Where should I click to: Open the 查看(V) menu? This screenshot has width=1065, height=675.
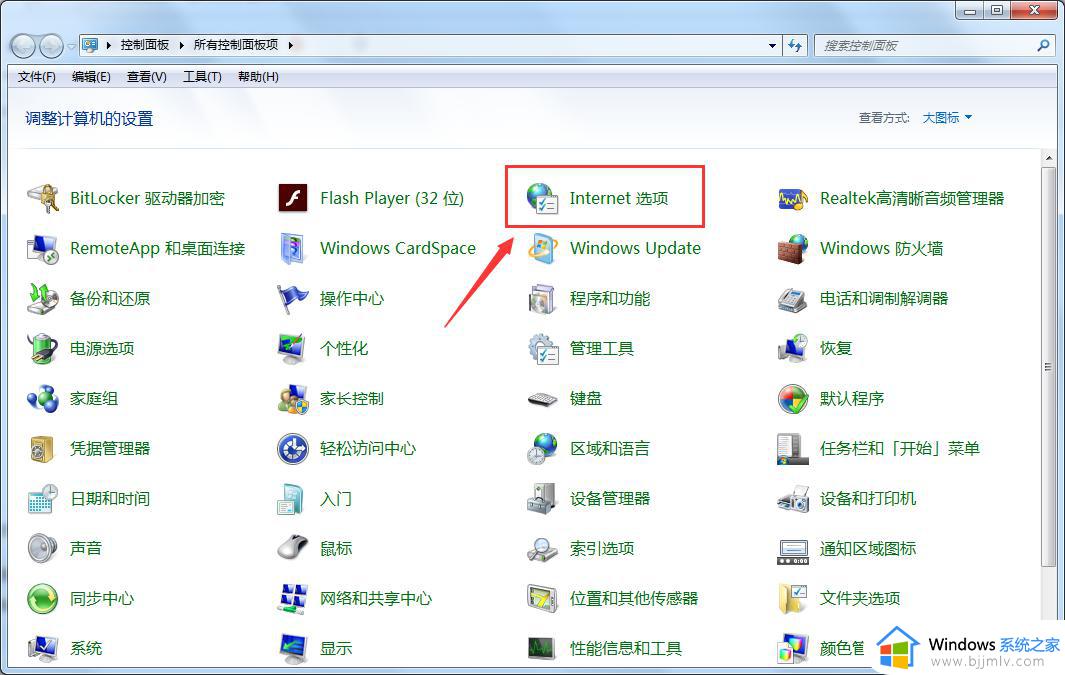[x=147, y=77]
